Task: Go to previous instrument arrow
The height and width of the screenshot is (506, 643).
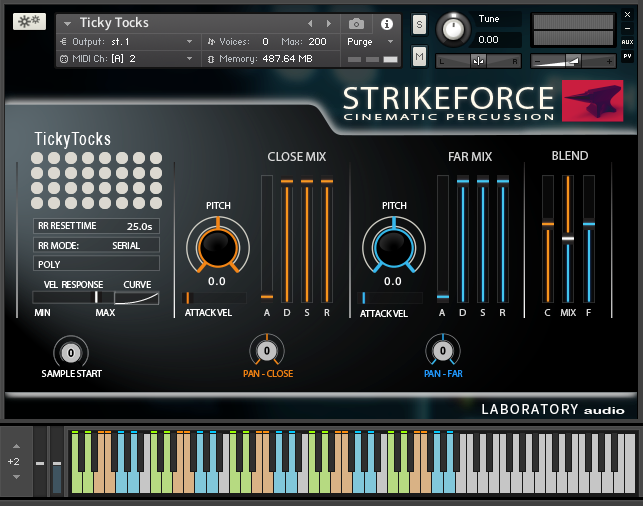Action: (x=310, y=24)
